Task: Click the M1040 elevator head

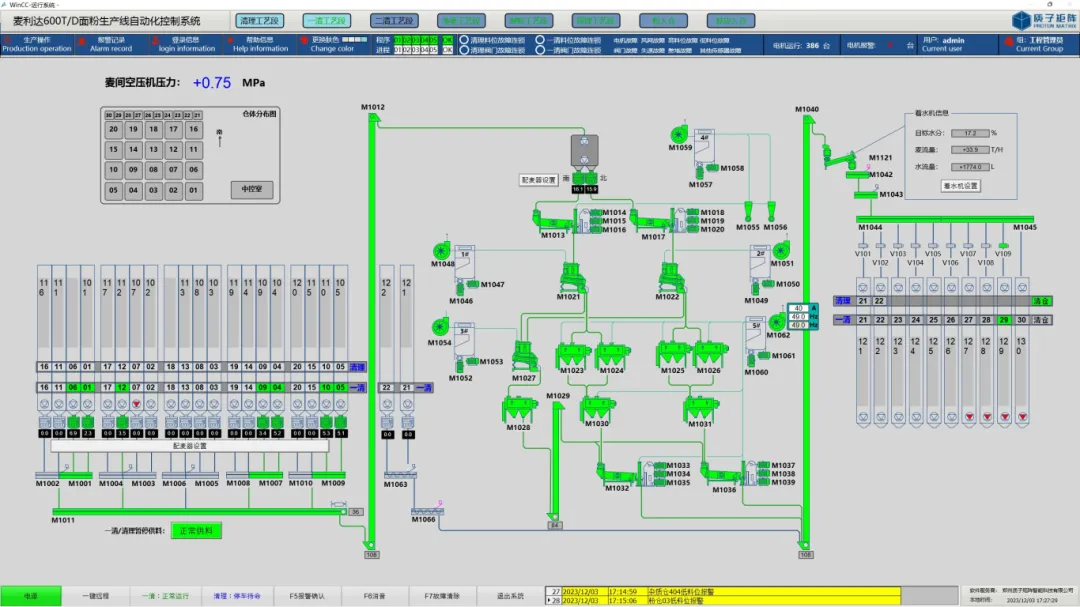Action: click(x=808, y=120)
